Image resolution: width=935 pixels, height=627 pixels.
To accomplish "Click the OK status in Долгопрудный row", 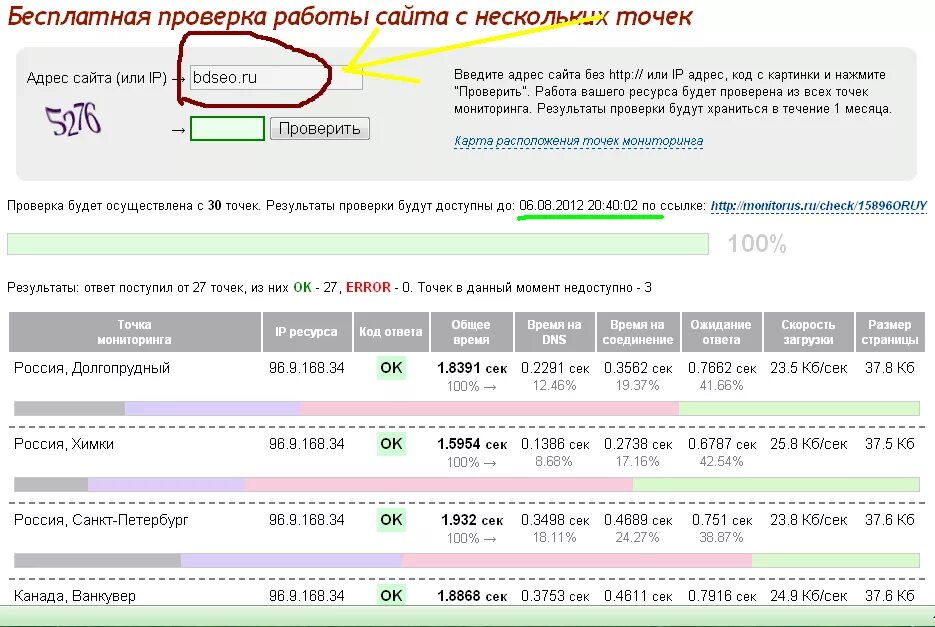I will click(x=391, y=368).
